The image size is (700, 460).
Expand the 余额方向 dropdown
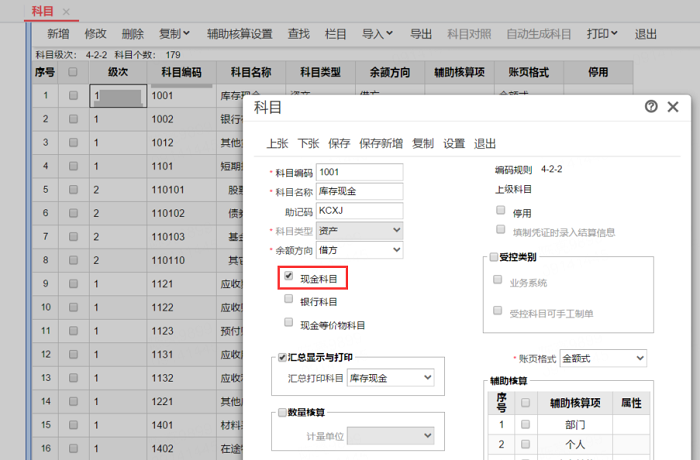point(360,250)
